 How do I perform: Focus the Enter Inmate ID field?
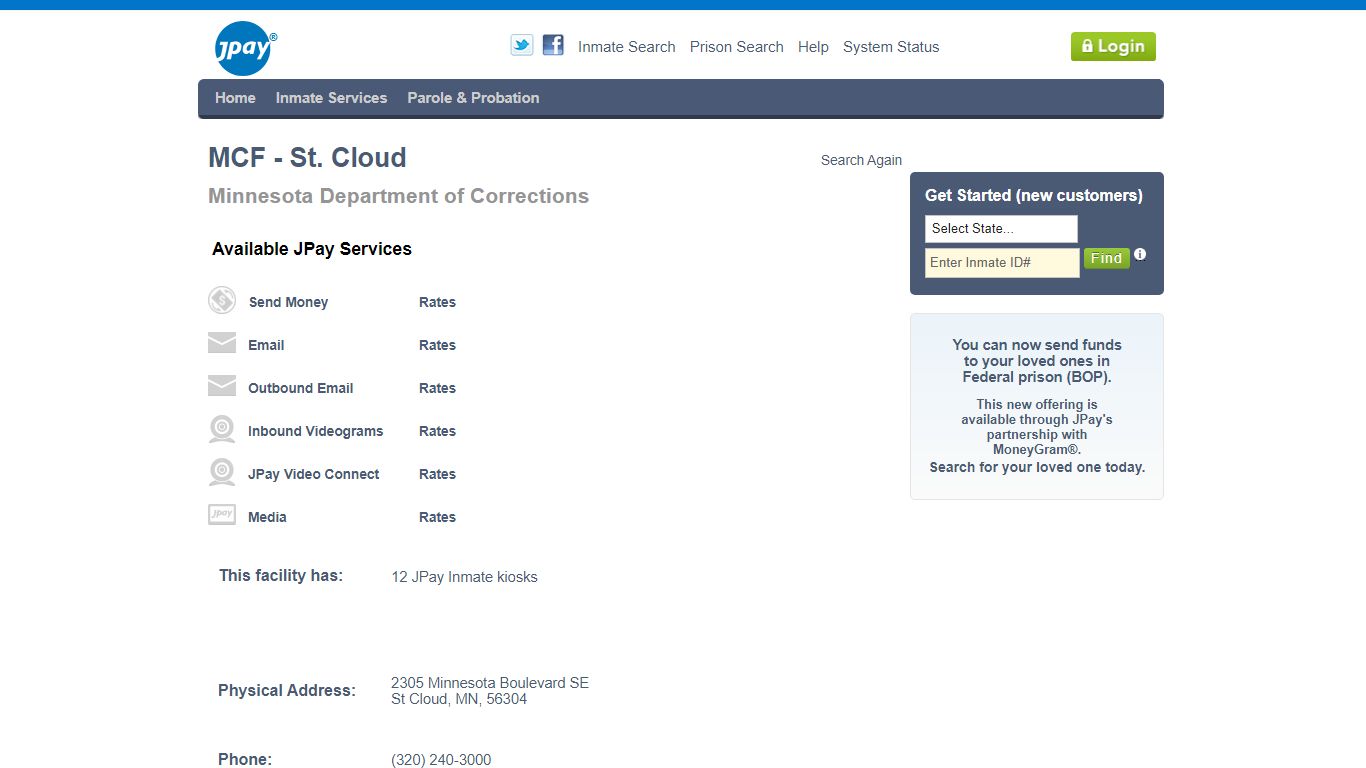1002,263
